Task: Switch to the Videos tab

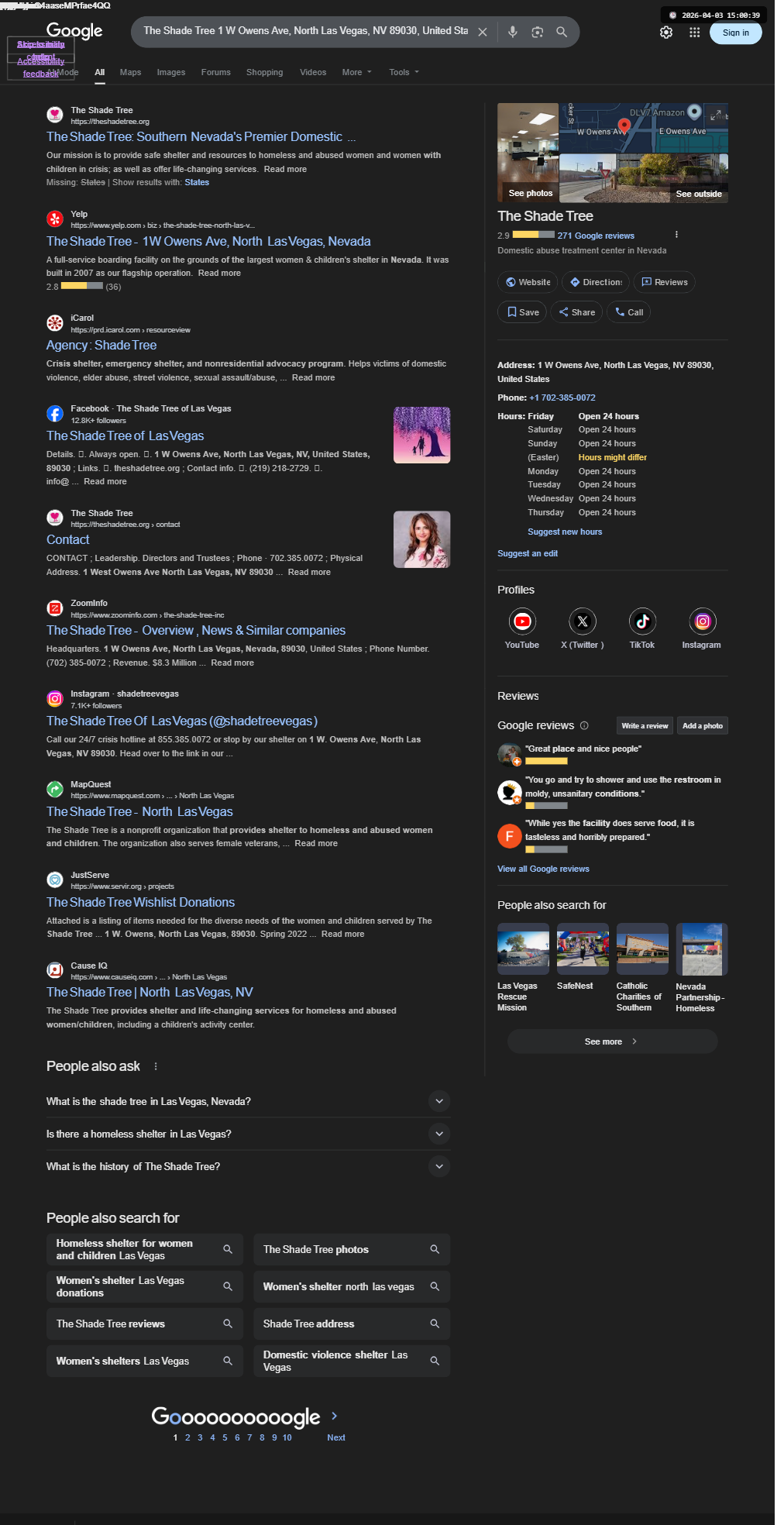Action: 313,72
